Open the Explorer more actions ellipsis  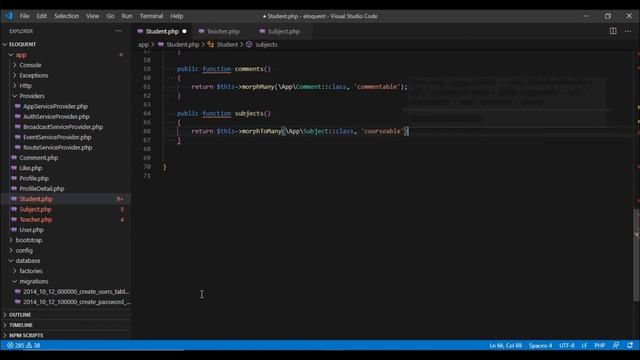point(119,31)
